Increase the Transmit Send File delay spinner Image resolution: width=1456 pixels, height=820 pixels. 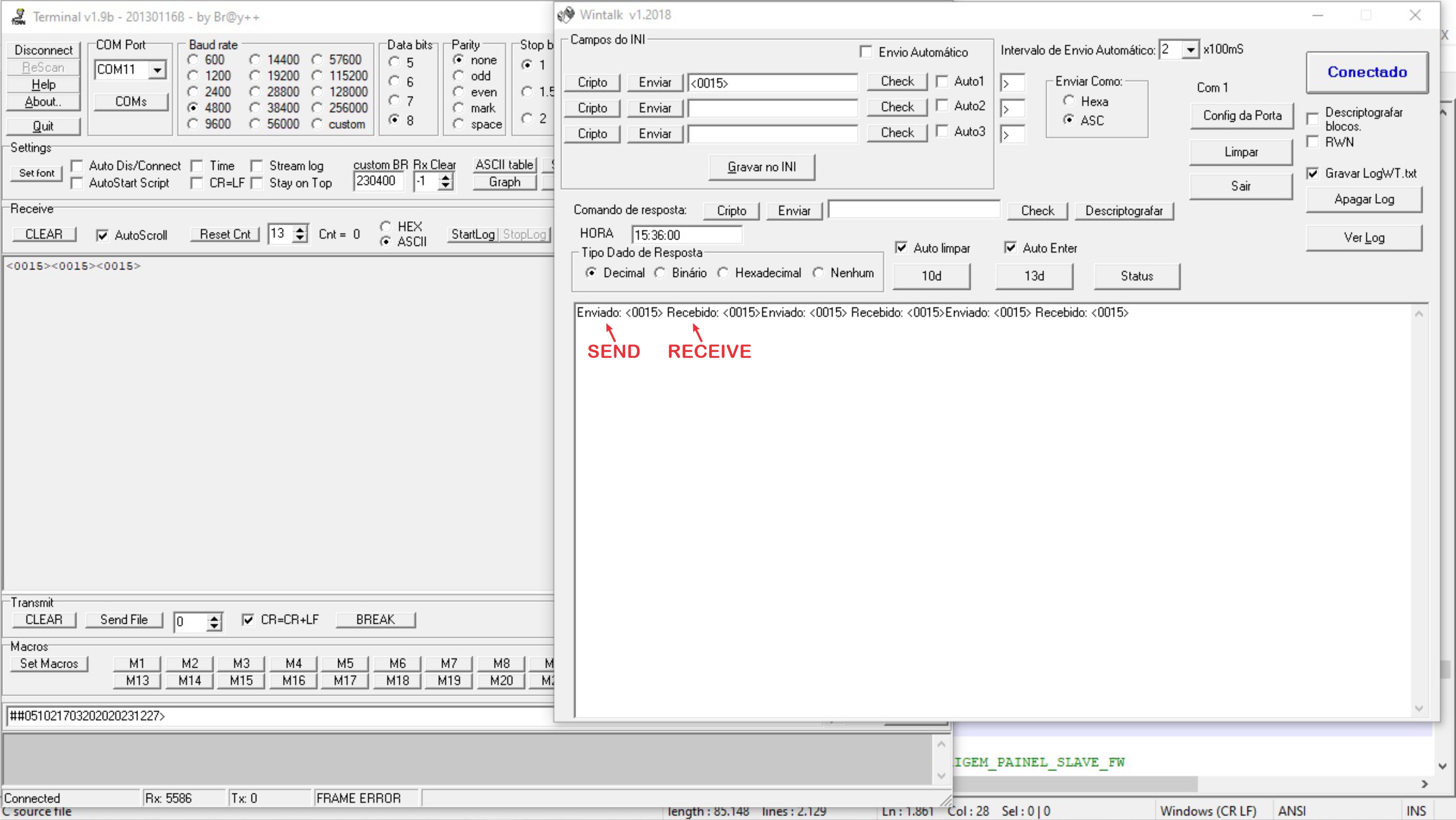pos(213,617)
